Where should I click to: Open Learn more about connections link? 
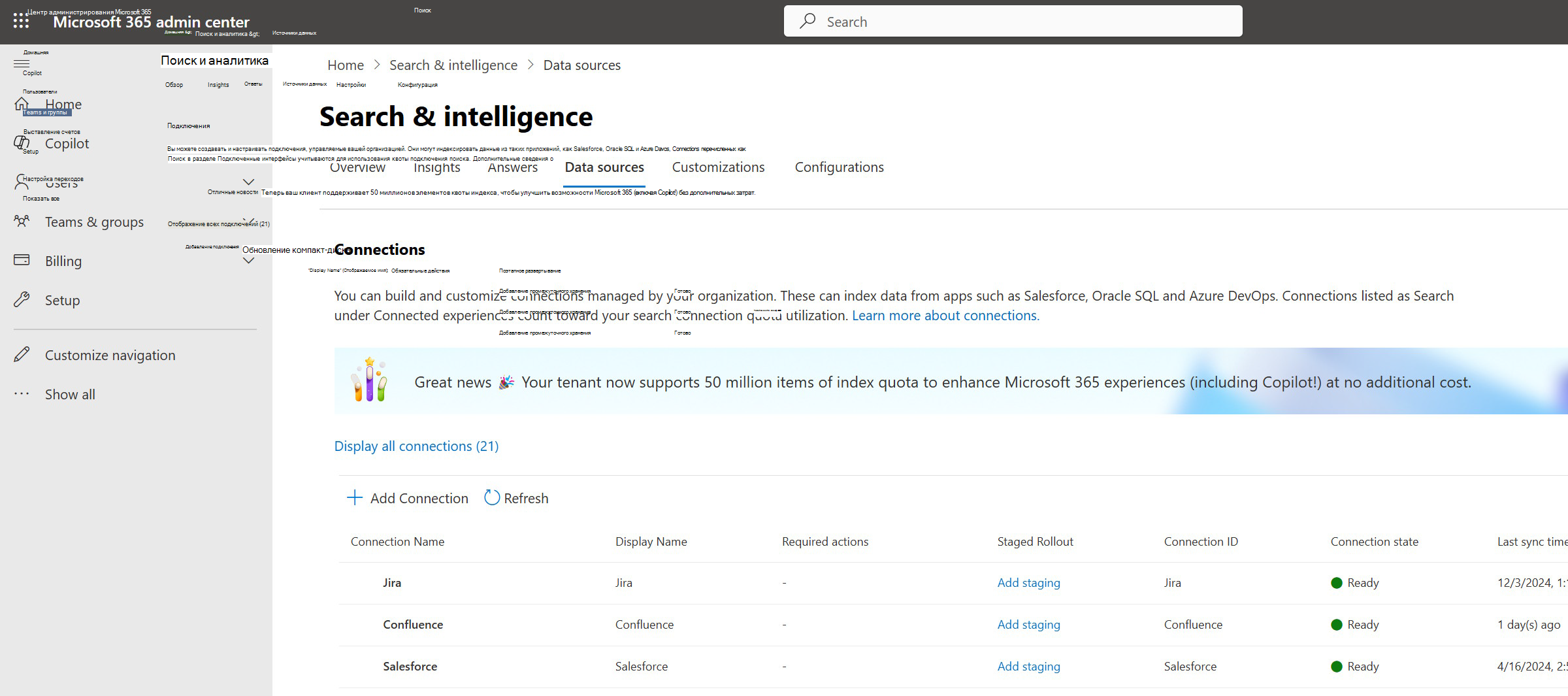click(944, 316)
